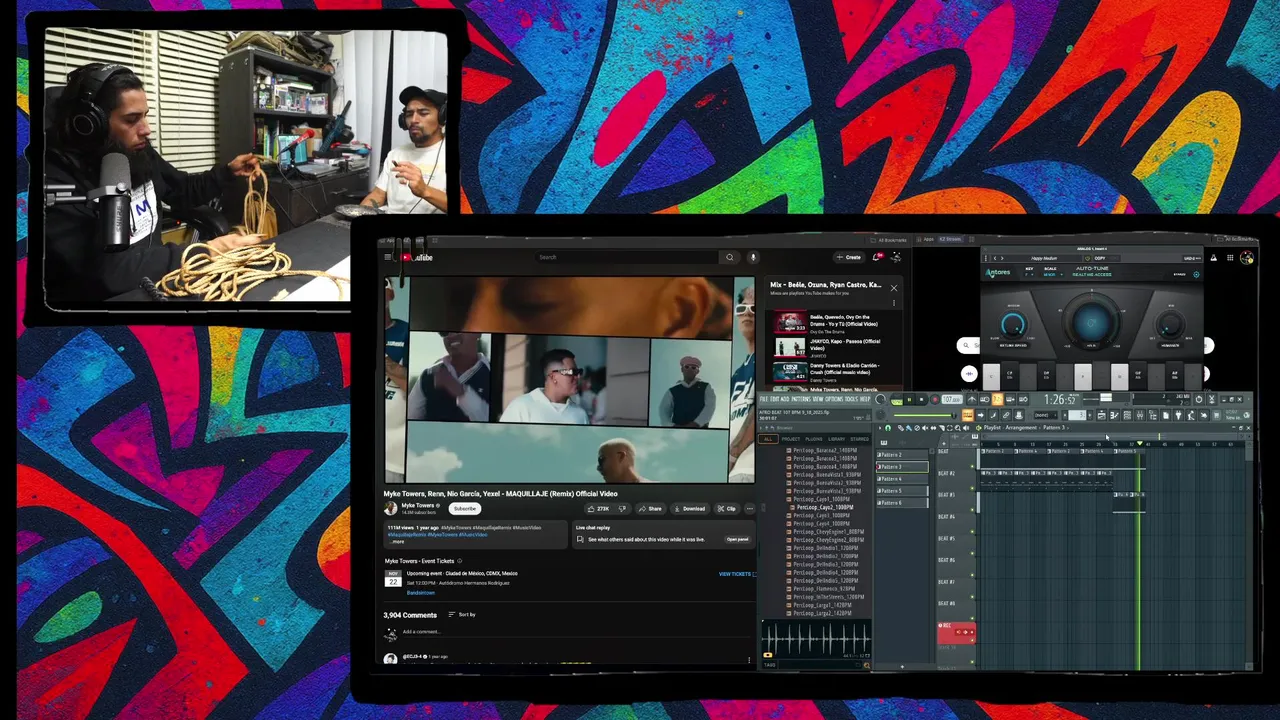
Task: Select the playlist paint brush tool
Action: [909, 428]
